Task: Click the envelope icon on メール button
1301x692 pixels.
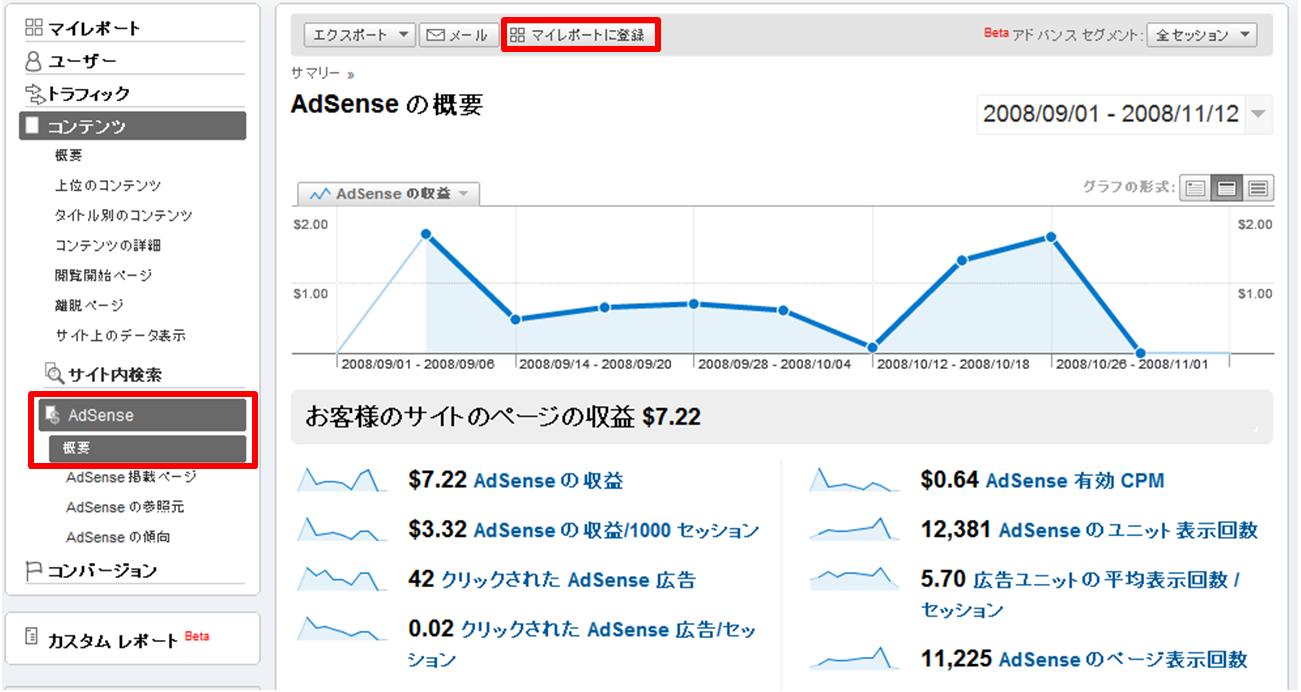Action: 435,35
